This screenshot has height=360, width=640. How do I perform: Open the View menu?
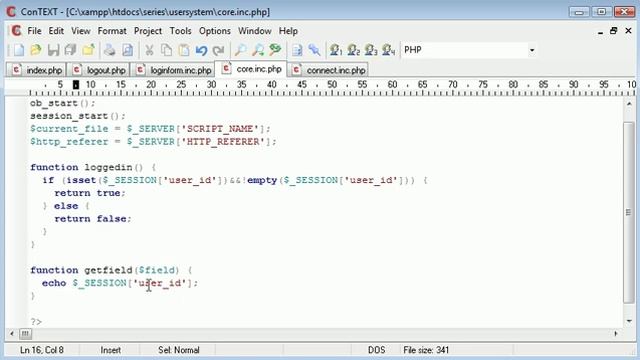pyautogui.click(x=81, y=31)
